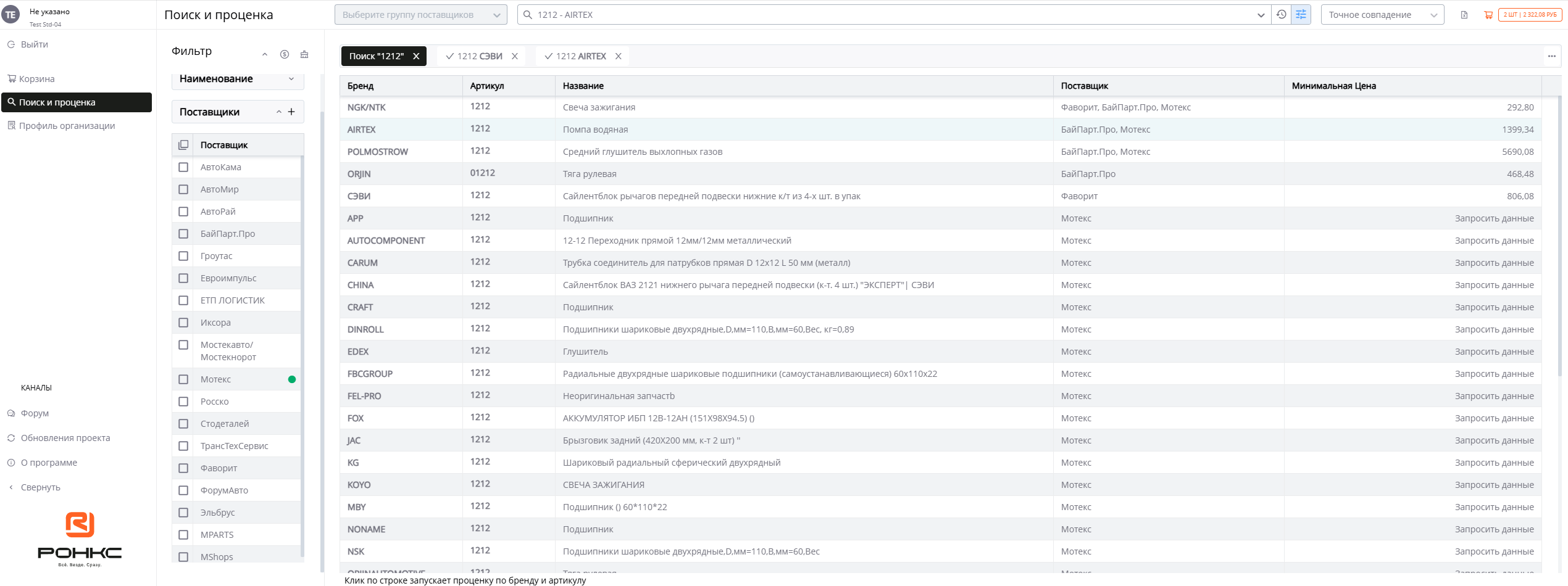Image resolution: width=1568 pixels, height=586 pixels.
Task: Close the Поиск "1212" tab
Action: [416, 56]
